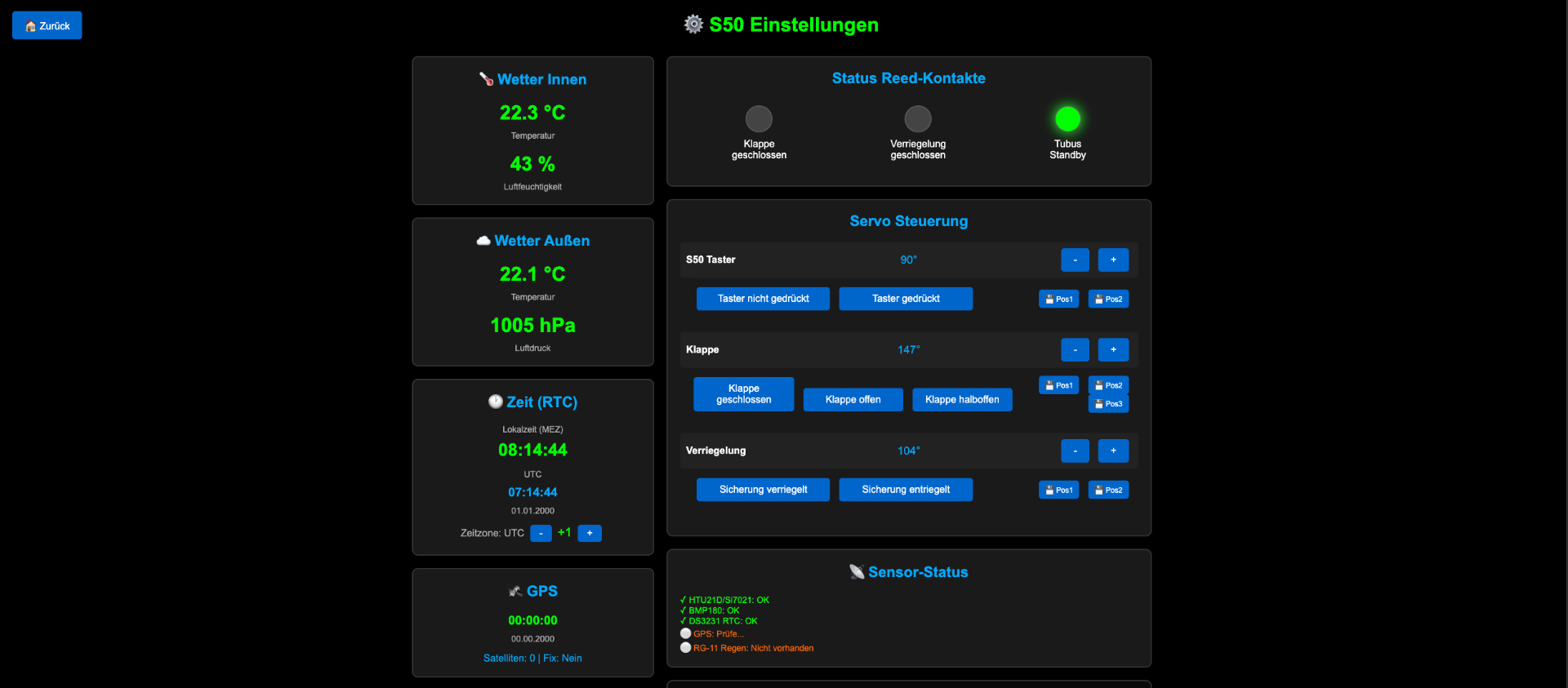Click the green Tubus Standby indicator
Viewport: 1568px width, 688px height.
click(1067, 119)
